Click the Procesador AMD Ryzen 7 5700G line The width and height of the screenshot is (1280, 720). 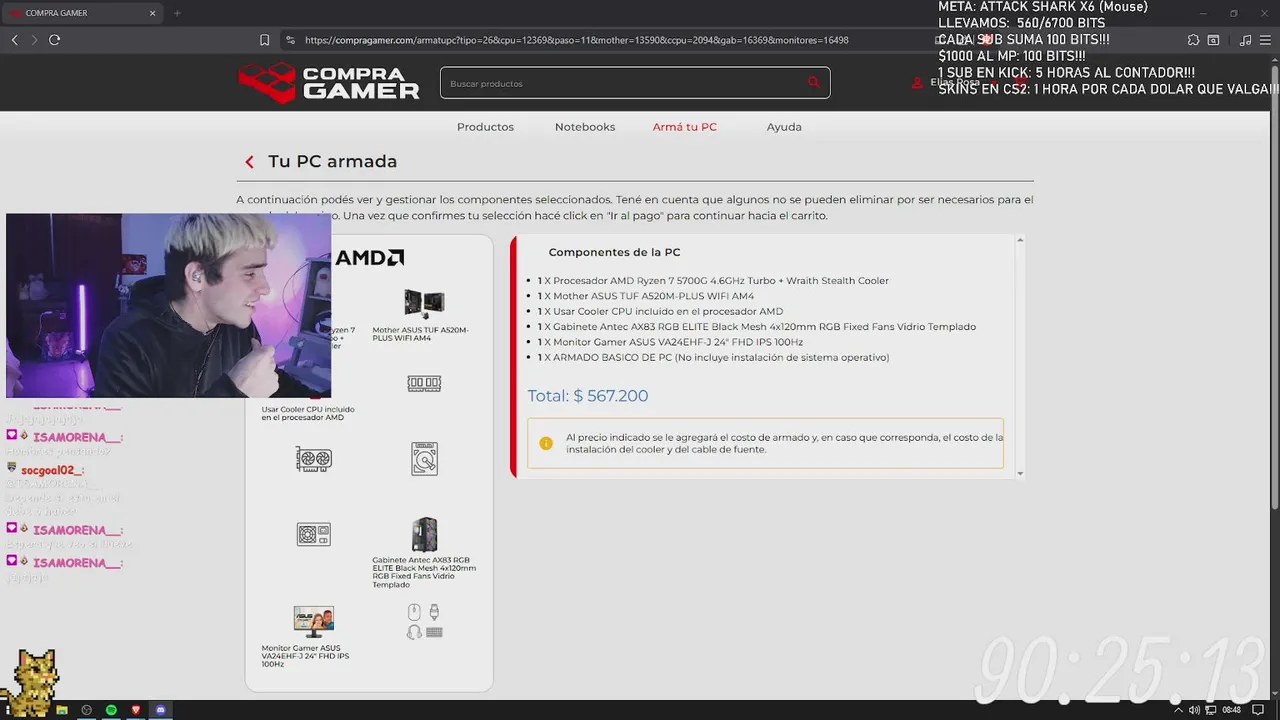coord(713,281)
